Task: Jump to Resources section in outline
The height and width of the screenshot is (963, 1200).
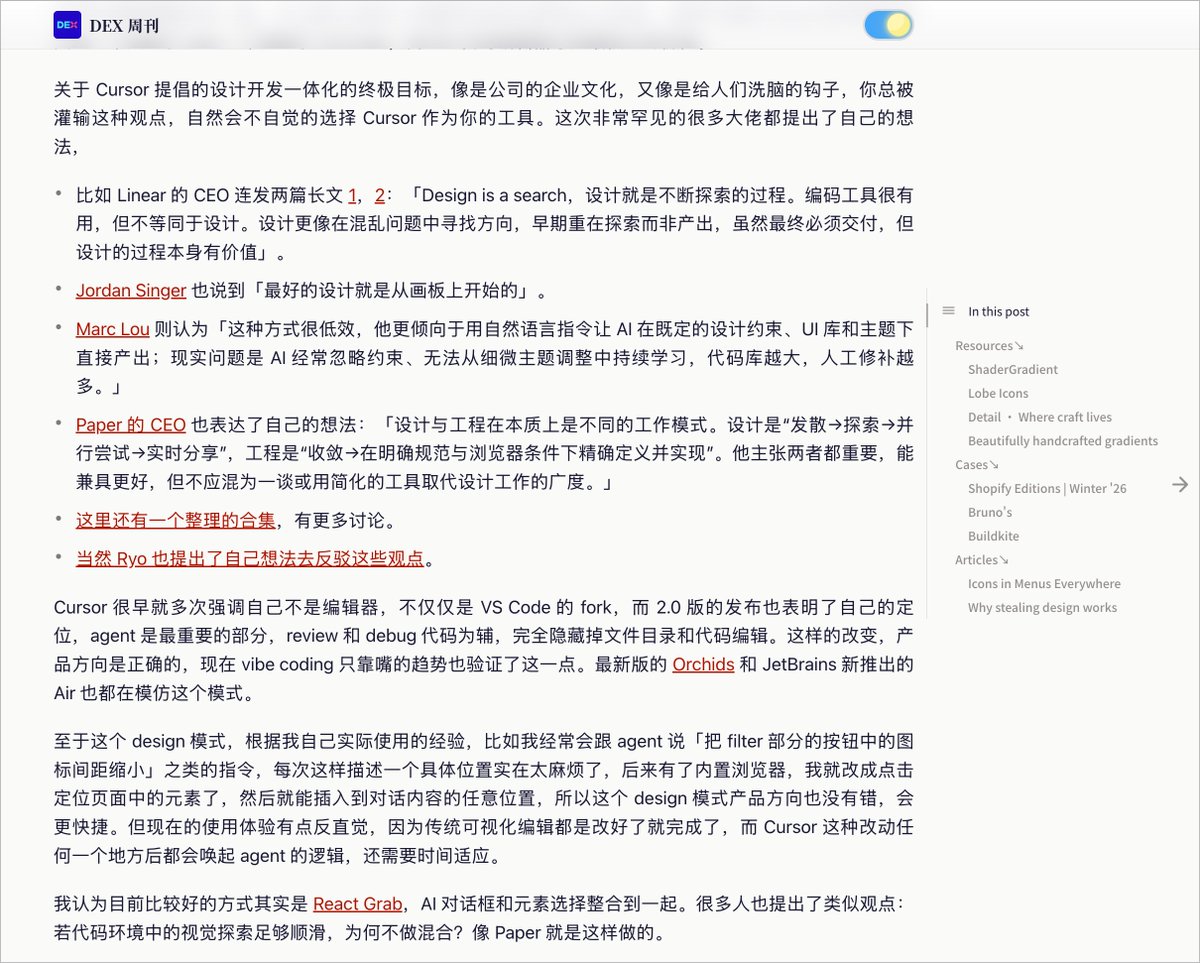Action: coord(989,346)
